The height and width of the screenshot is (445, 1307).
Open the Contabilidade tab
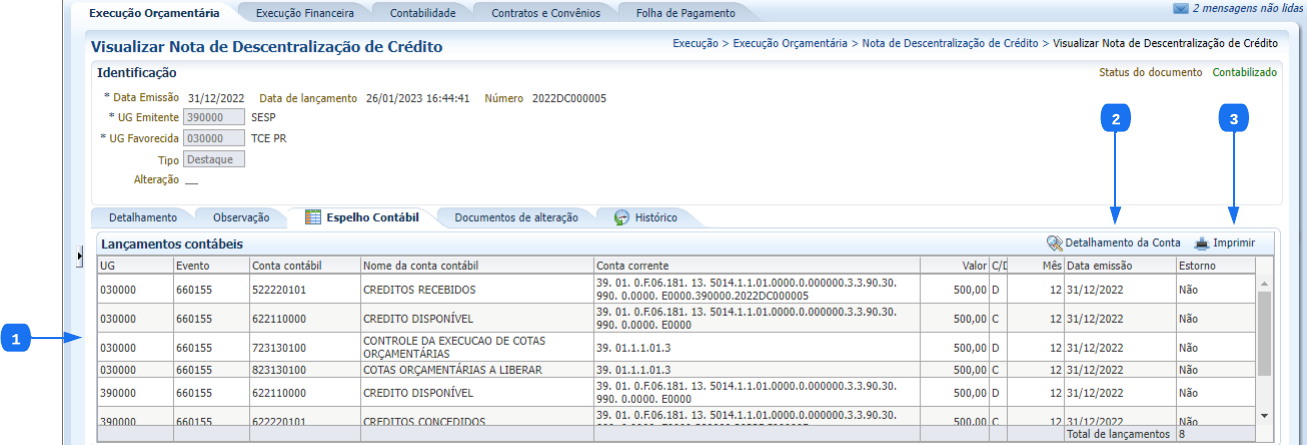pos(422,13)
